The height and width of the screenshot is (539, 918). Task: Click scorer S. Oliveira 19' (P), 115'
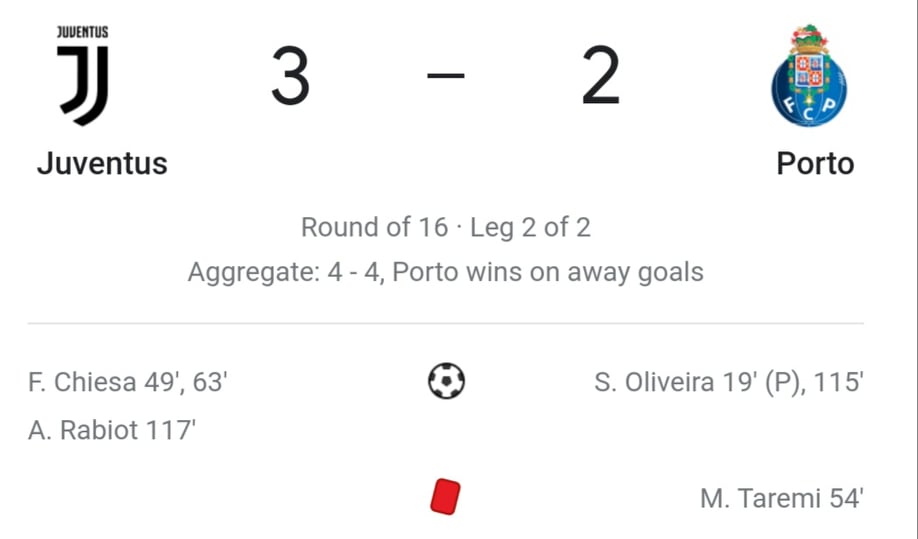coord(729,382)
